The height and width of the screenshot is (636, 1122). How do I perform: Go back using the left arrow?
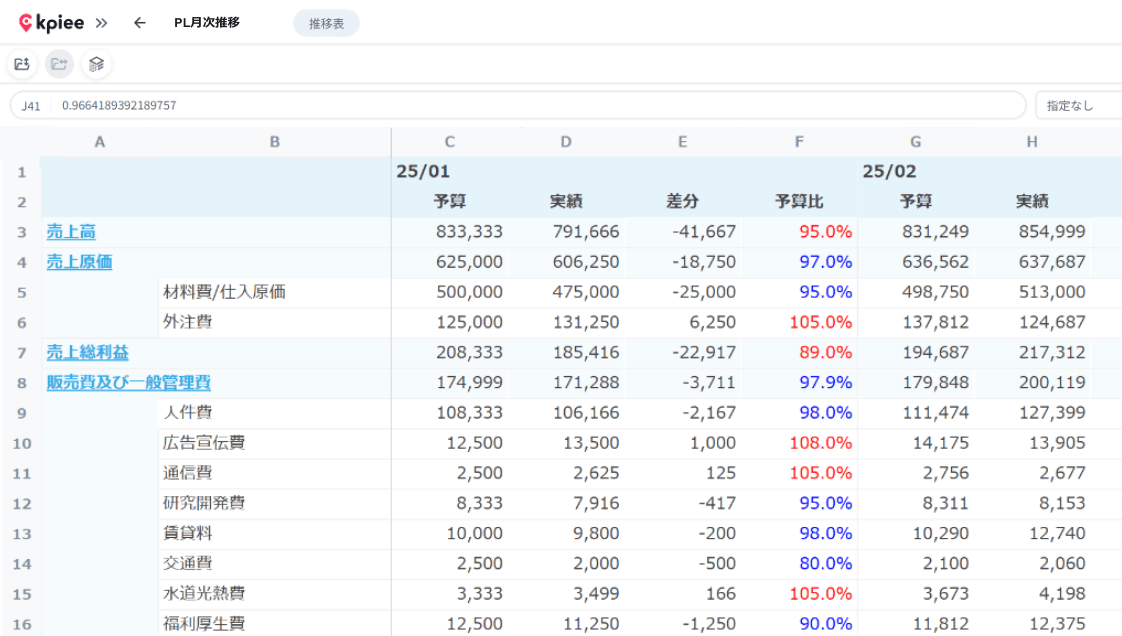point(140,23)
